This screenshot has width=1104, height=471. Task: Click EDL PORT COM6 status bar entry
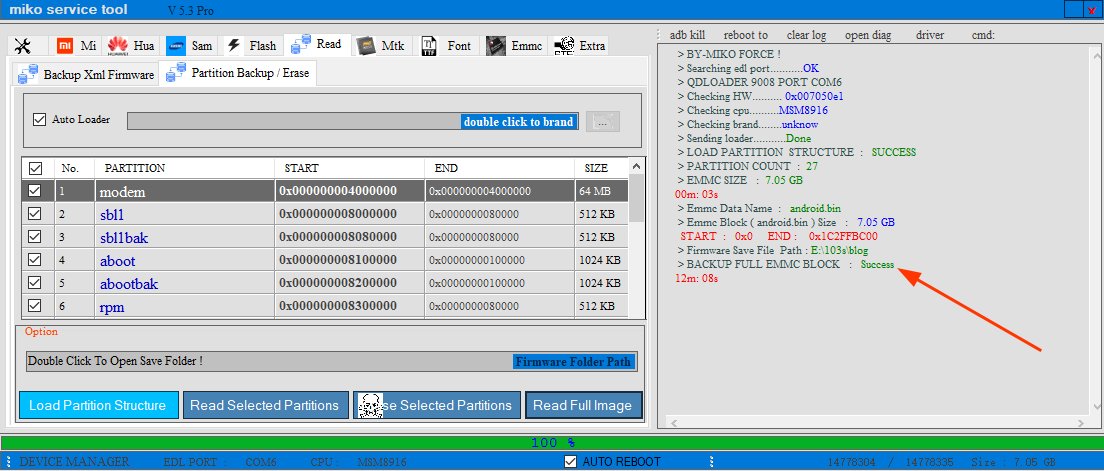click(x=220, y=462)
